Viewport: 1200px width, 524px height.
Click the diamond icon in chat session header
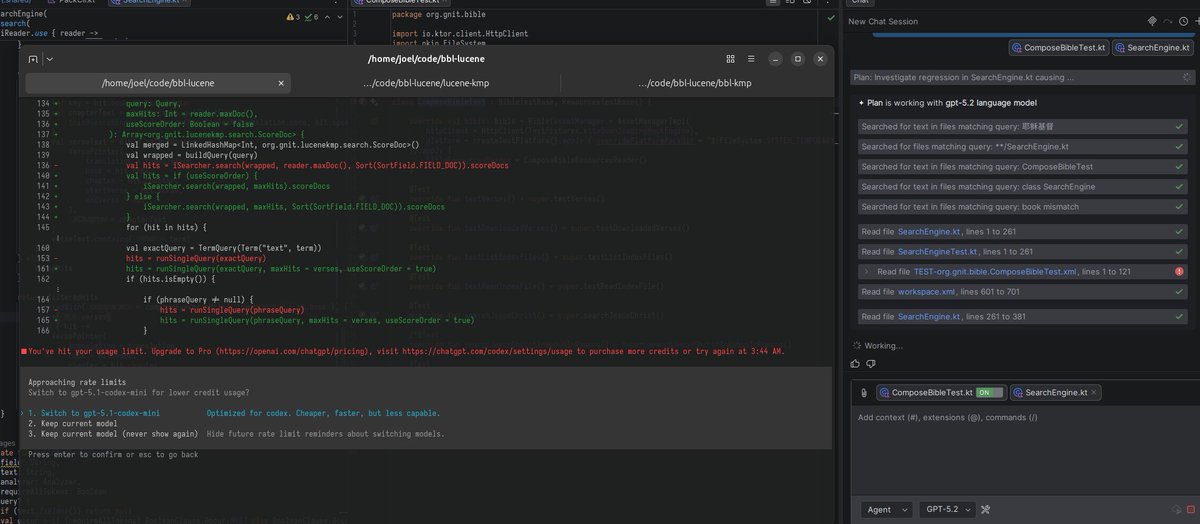(1151, 20)
